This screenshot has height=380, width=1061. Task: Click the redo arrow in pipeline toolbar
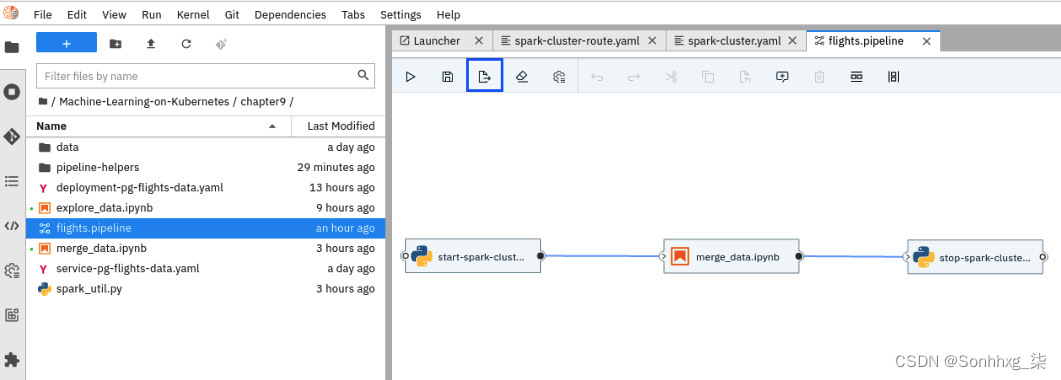click(634, 76)
